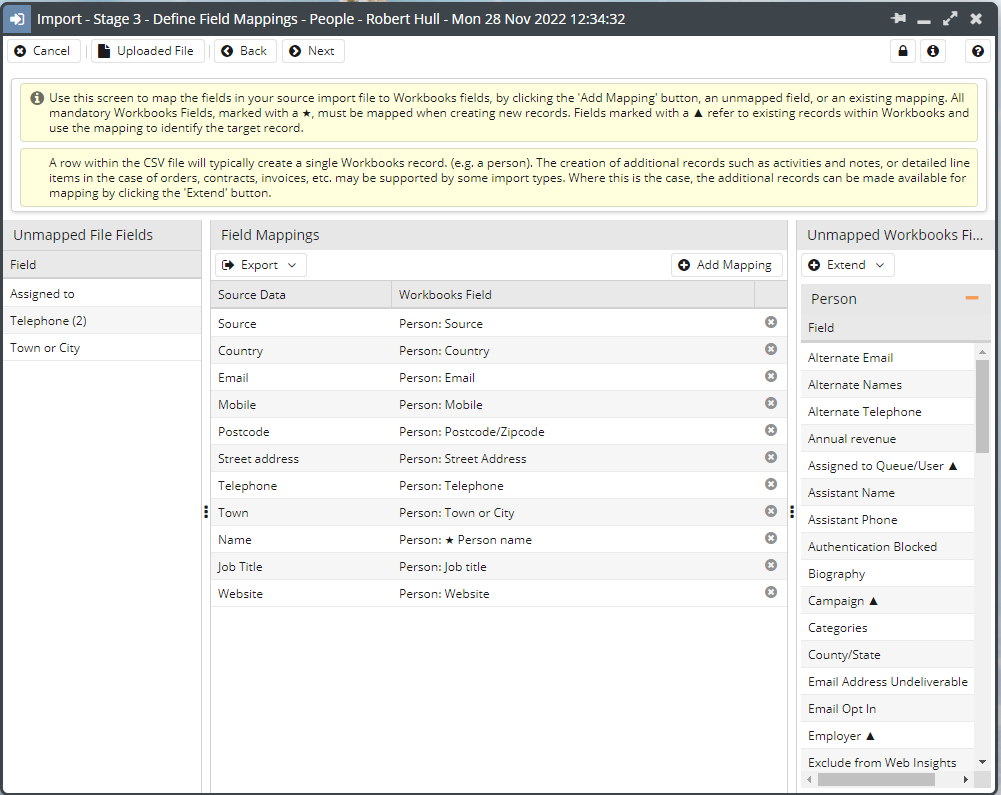Choose County/State Workbooks field
This screenshot has height=795, width=1001.
[887, 655]
